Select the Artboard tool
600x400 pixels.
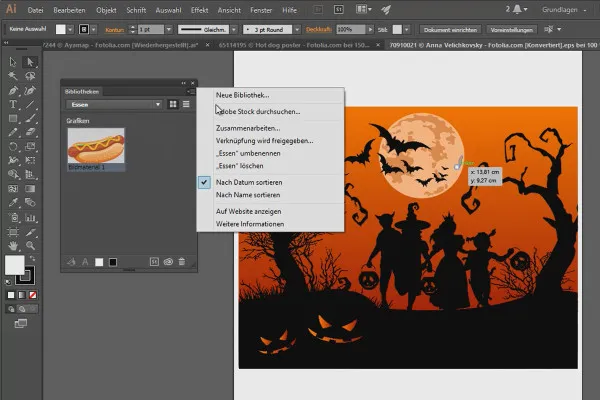[13, 232]
